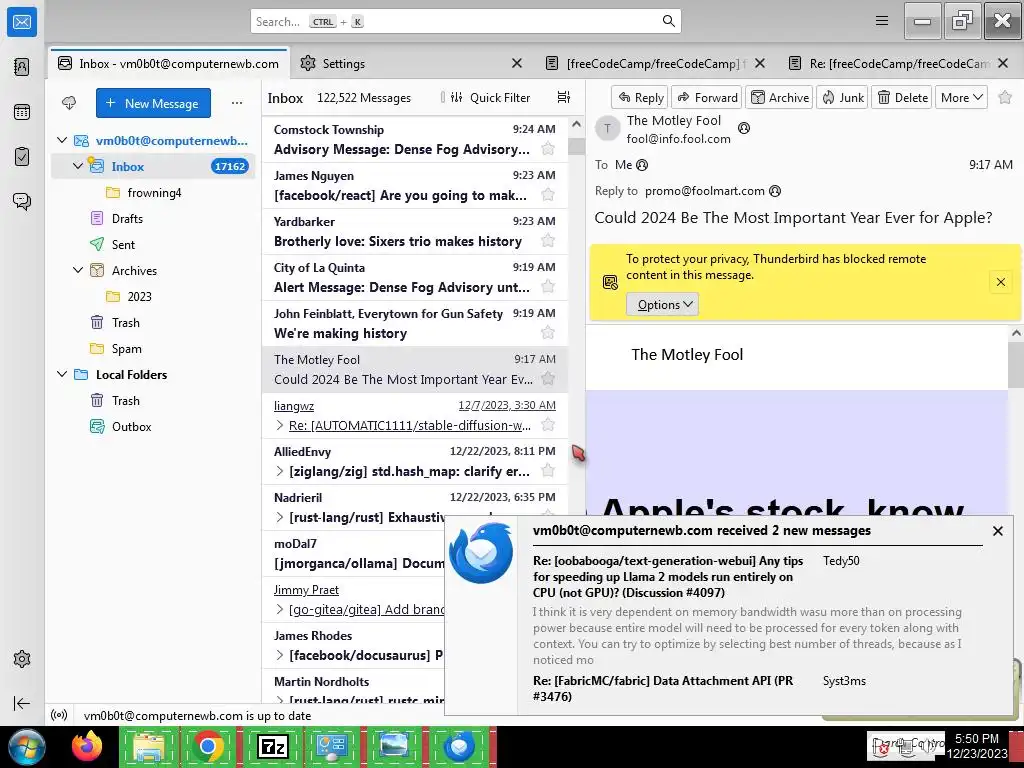Open file explorer from taskbar

click(148, 746)
